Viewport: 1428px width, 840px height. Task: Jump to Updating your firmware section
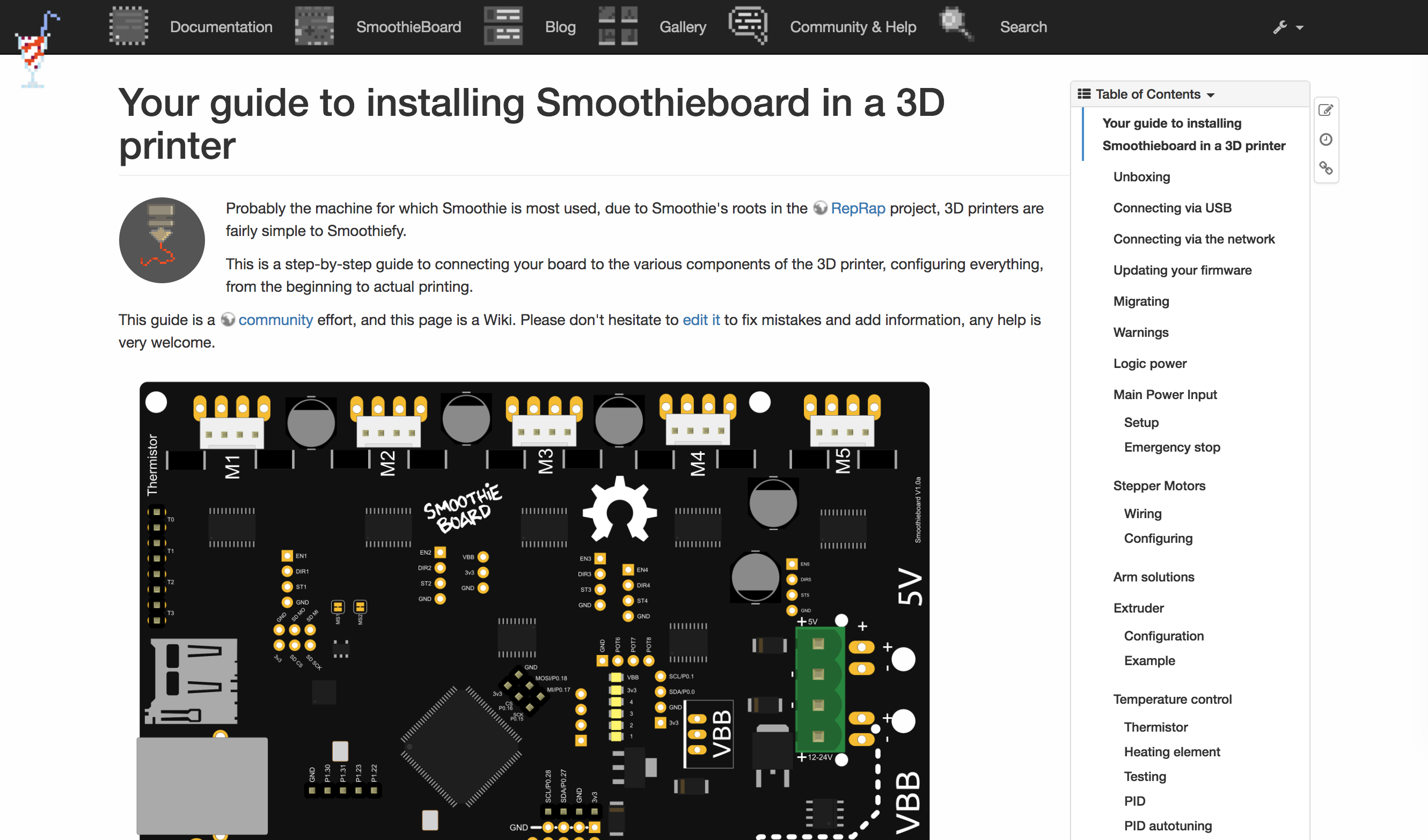click(1182, 270)
